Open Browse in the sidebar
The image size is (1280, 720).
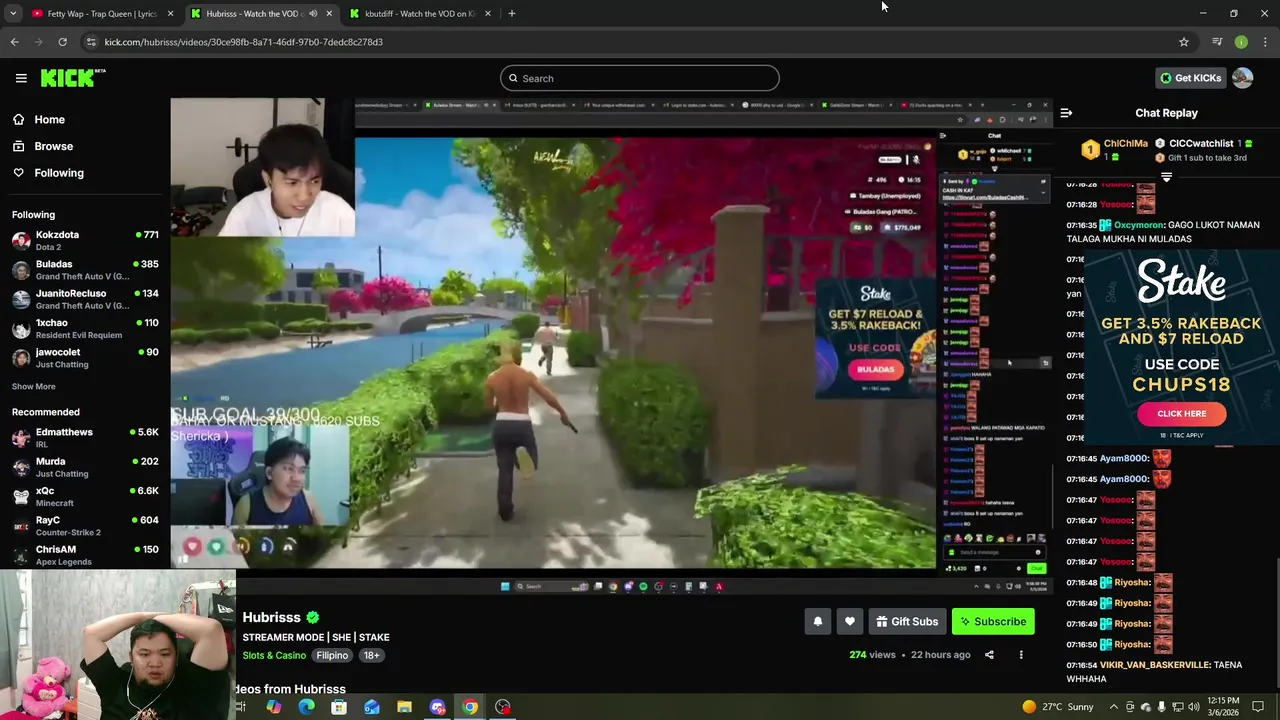point(53,146)
